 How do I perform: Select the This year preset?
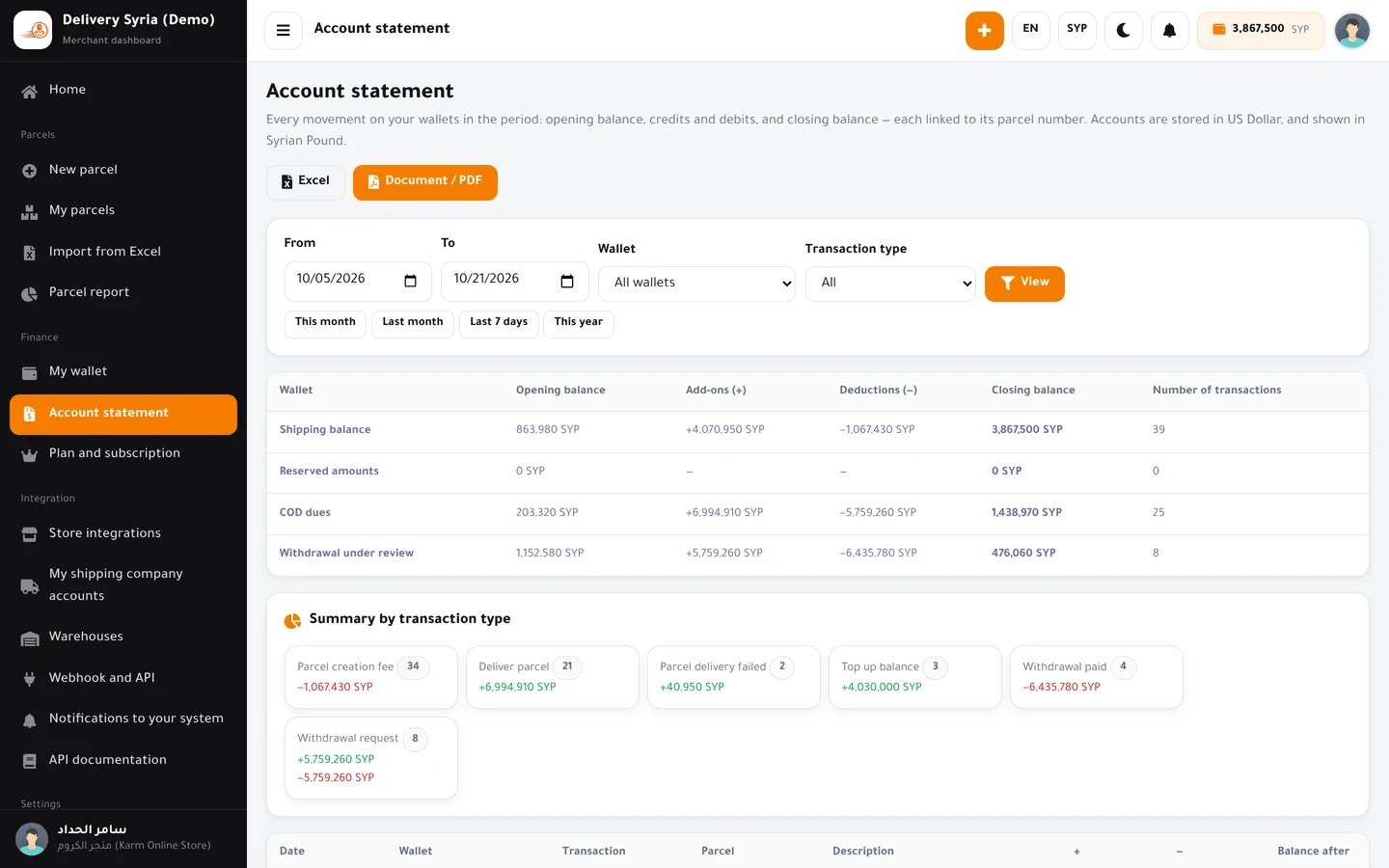click(x=579, y=323)
